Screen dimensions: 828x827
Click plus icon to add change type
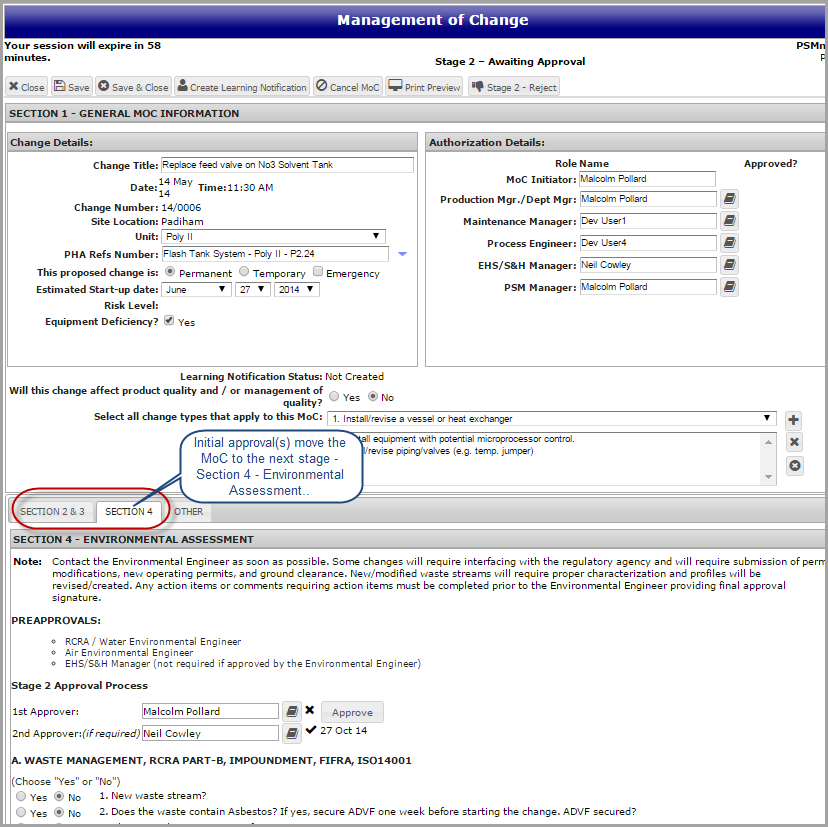tap(793, 421)
